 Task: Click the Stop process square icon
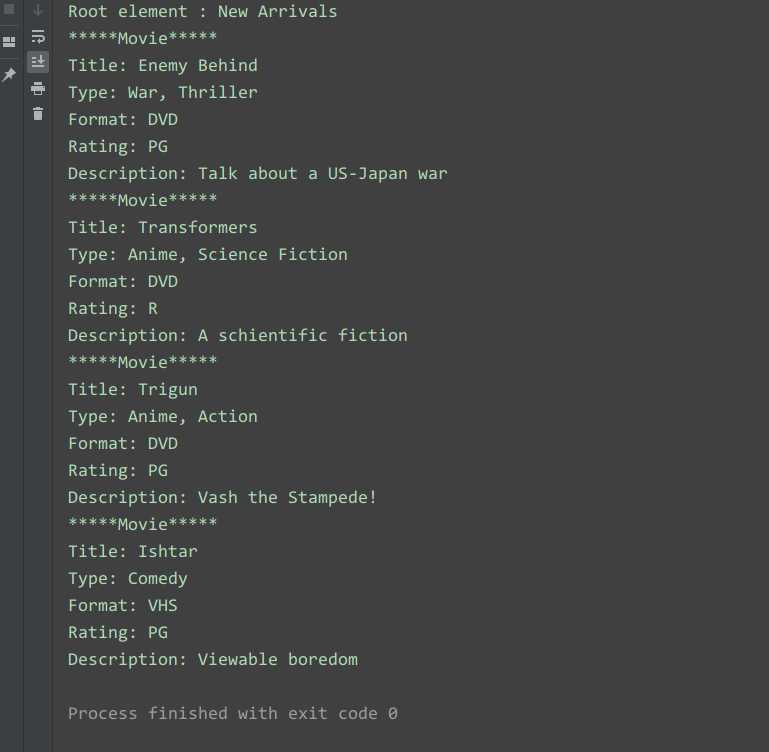pyautogui.click(x=9, y=8)
